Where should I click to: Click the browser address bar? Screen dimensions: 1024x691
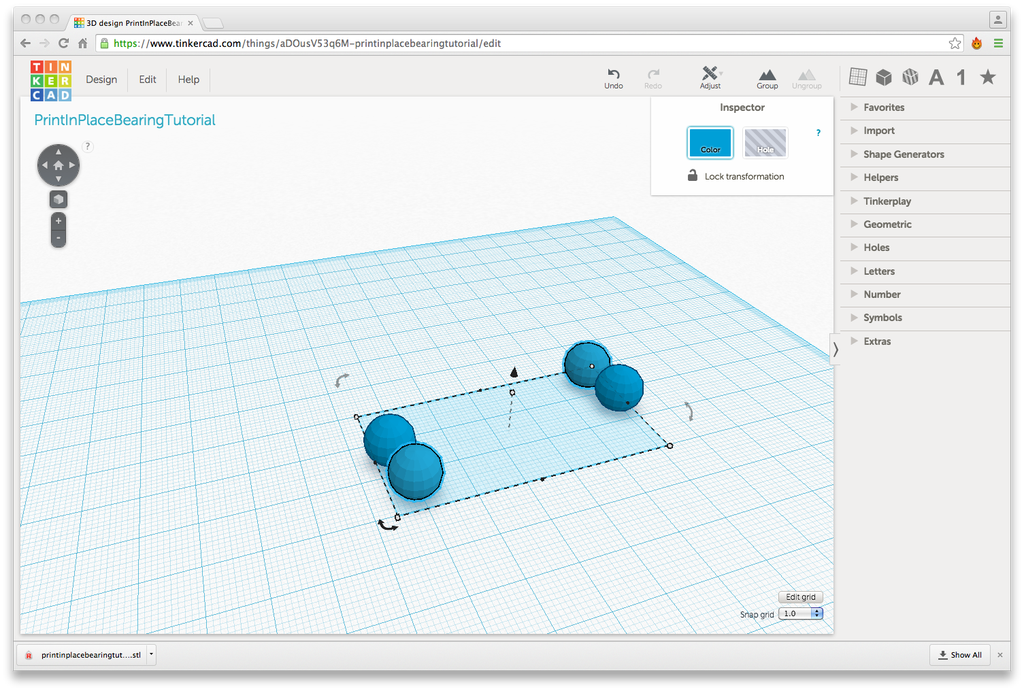pos(522,43)
